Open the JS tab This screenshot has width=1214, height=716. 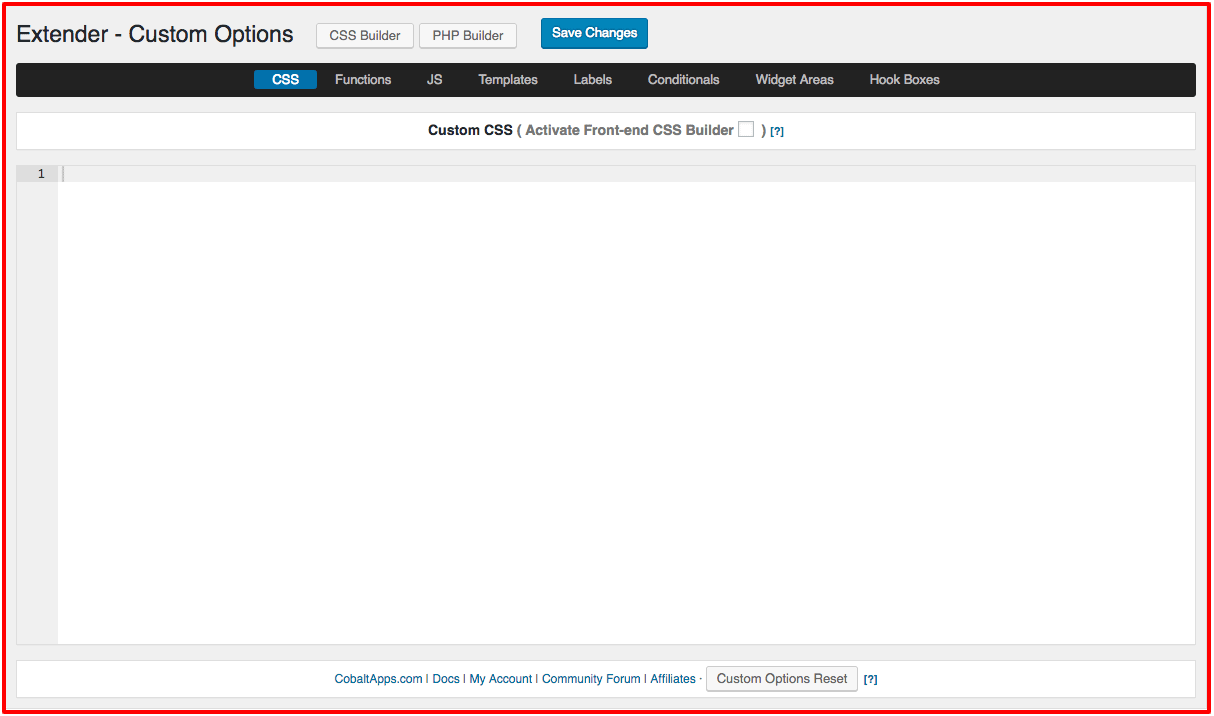pyautogui.click(x=434, y=80)
